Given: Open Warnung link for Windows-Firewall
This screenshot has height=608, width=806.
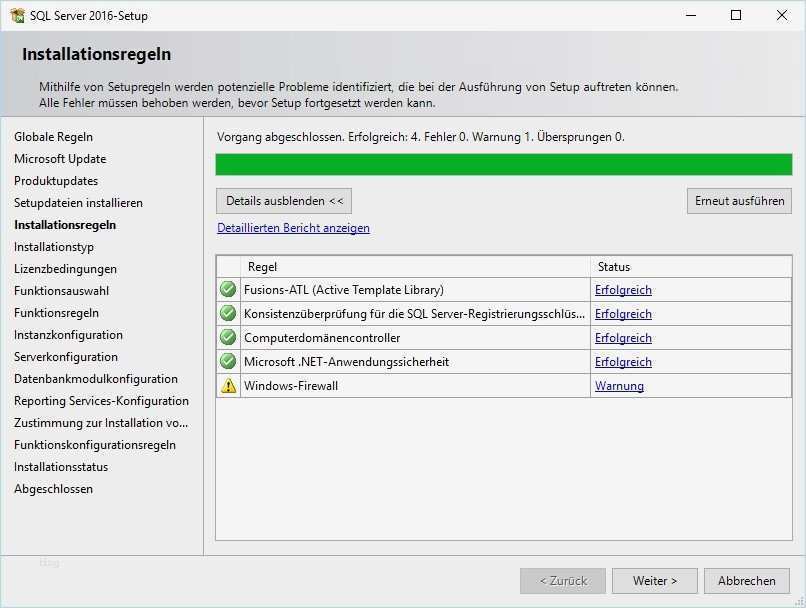Looking at the screenshot, I should tap(619, 386).
